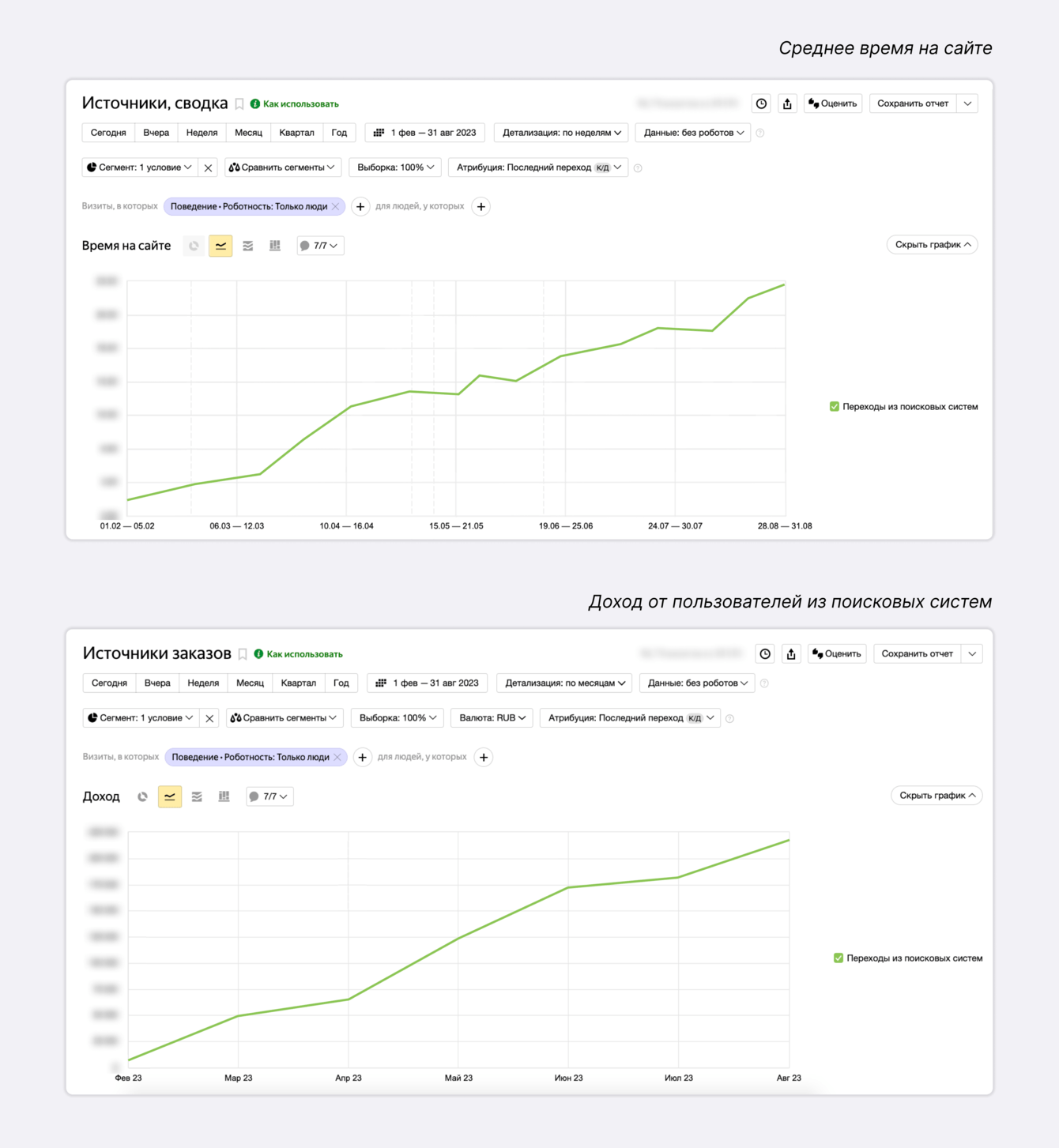Click line chart icon in Доход report
This screenshot has width=1059, height=1148.
[170, 796]
